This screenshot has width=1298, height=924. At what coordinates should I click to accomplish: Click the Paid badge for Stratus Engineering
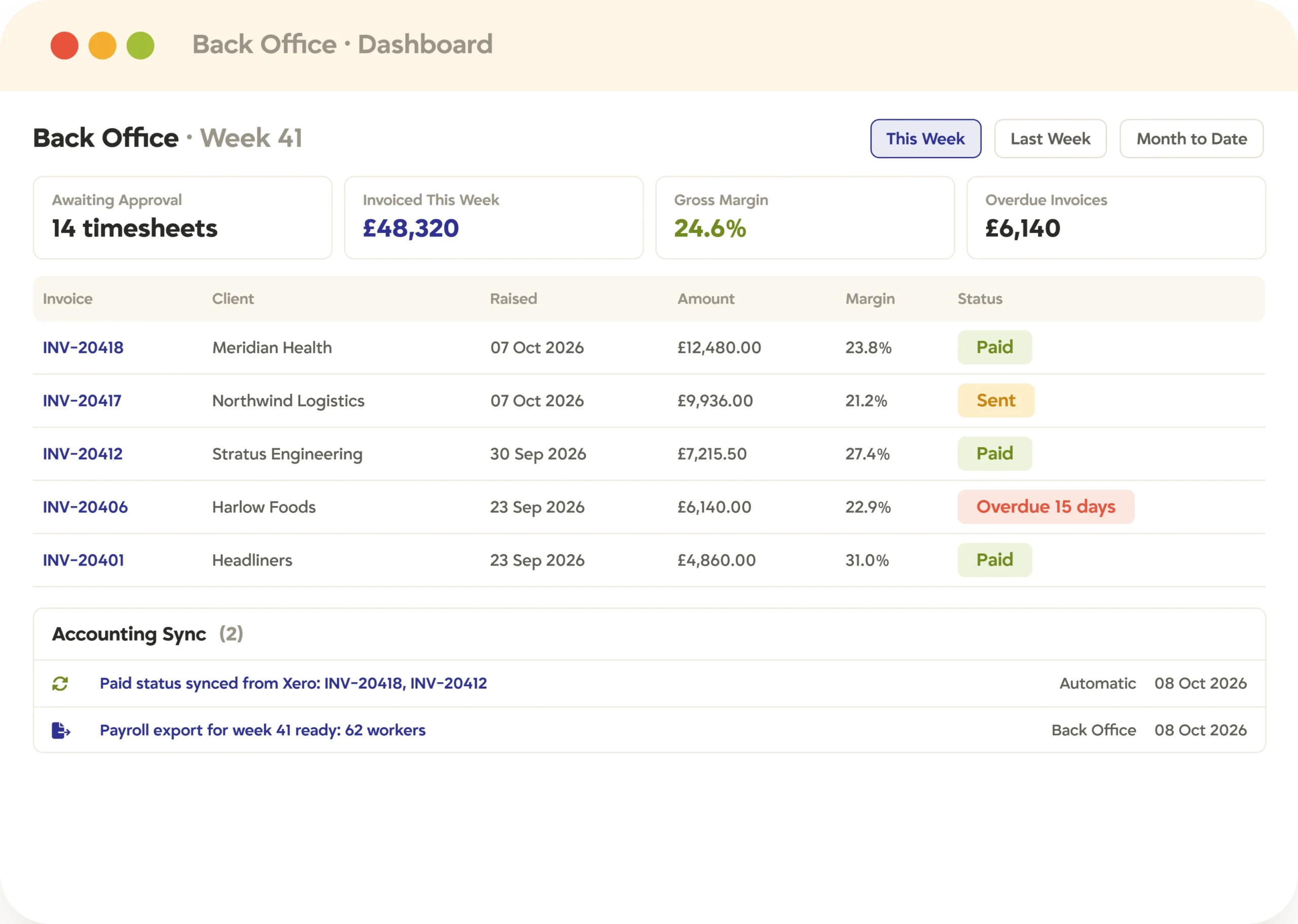(995, 453)
